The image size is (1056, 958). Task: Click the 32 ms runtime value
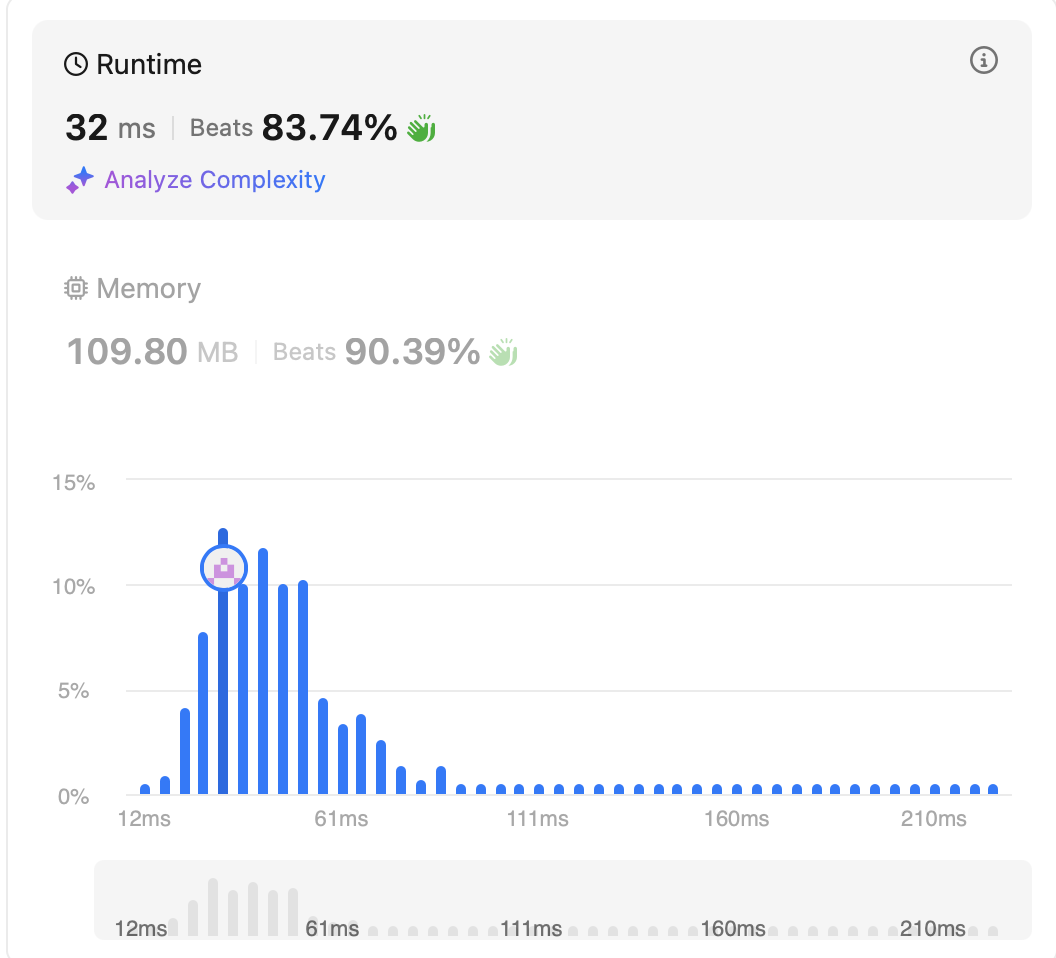(110, 128)
